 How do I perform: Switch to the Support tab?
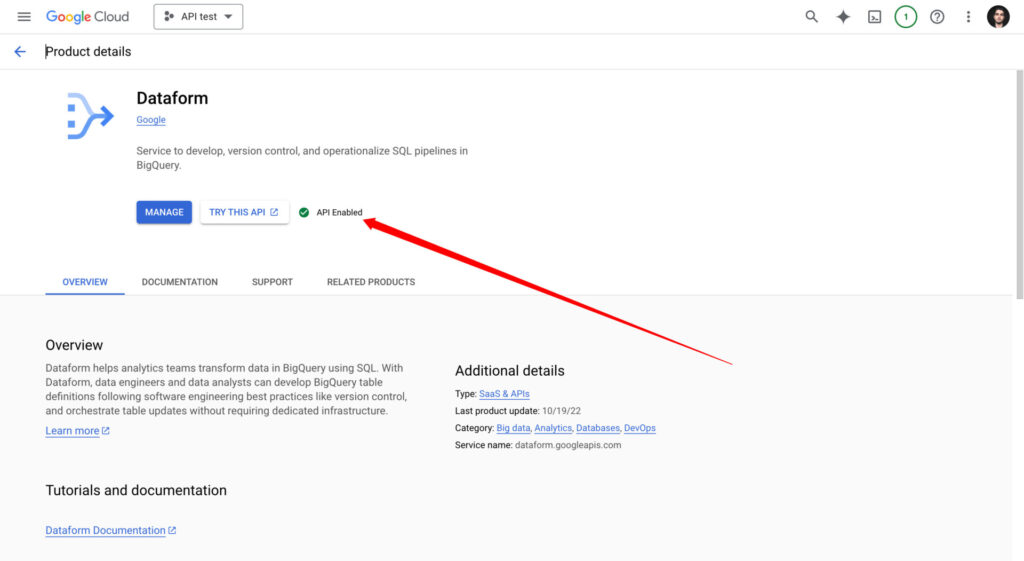tap(272, 282)
